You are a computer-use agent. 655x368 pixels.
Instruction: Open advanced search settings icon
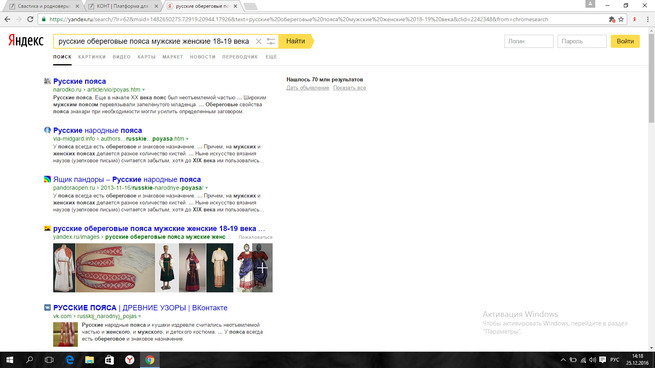pos(271,41)
